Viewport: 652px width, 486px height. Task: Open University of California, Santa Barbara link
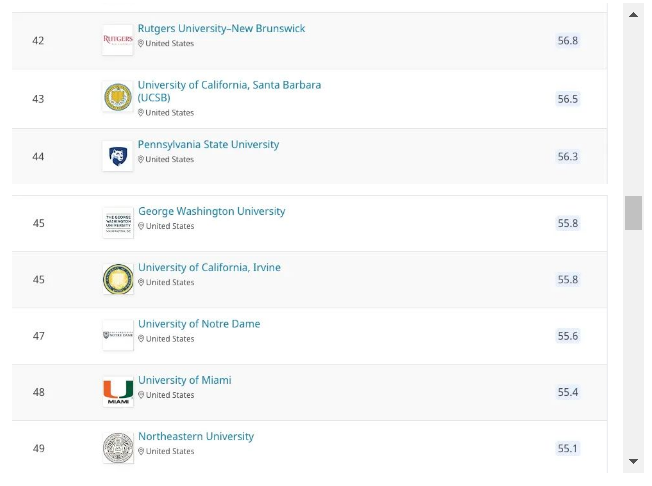[x=229, y=91]
